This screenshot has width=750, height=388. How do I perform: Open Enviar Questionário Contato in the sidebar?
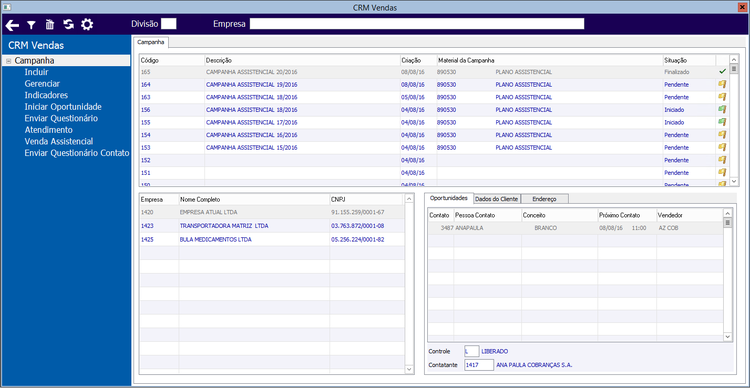coord(77,153)
